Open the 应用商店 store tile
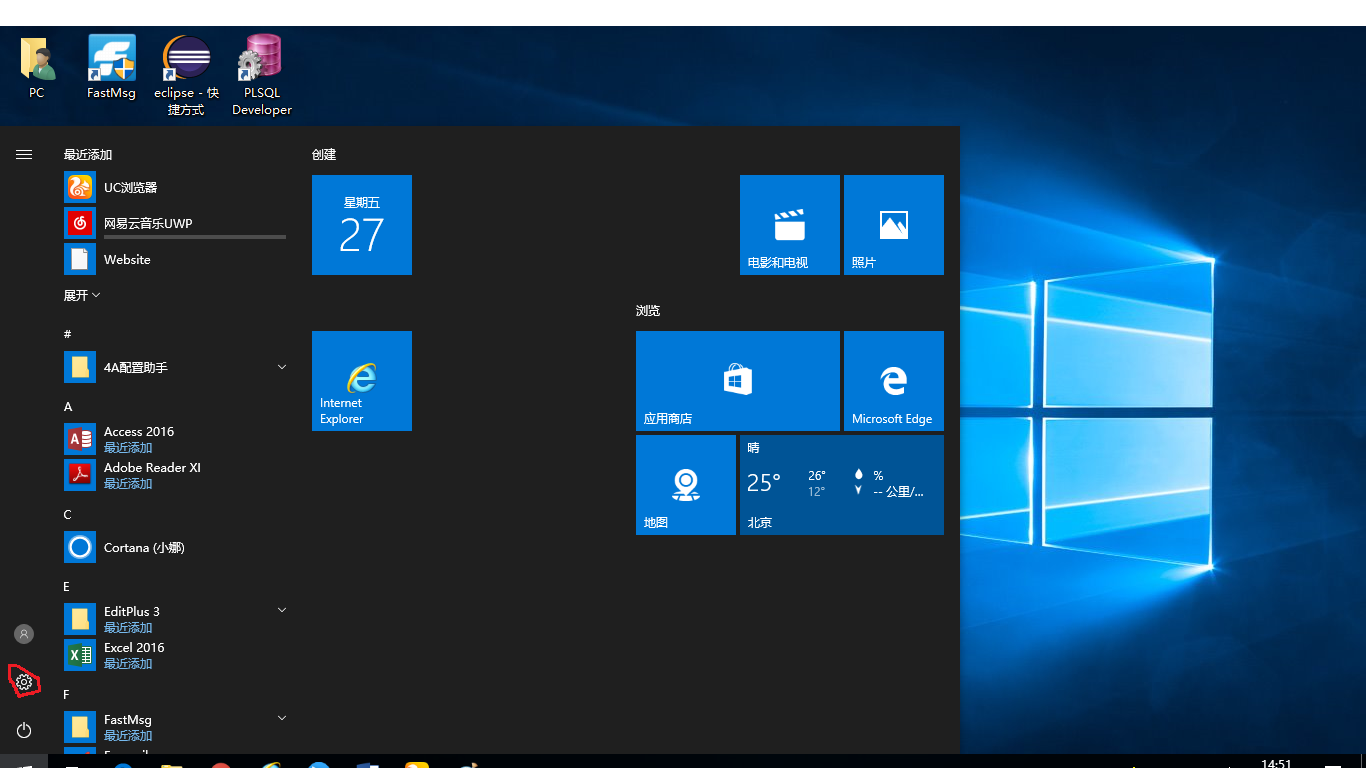Viewport: 1366px width, 768px height. (738, 381)
